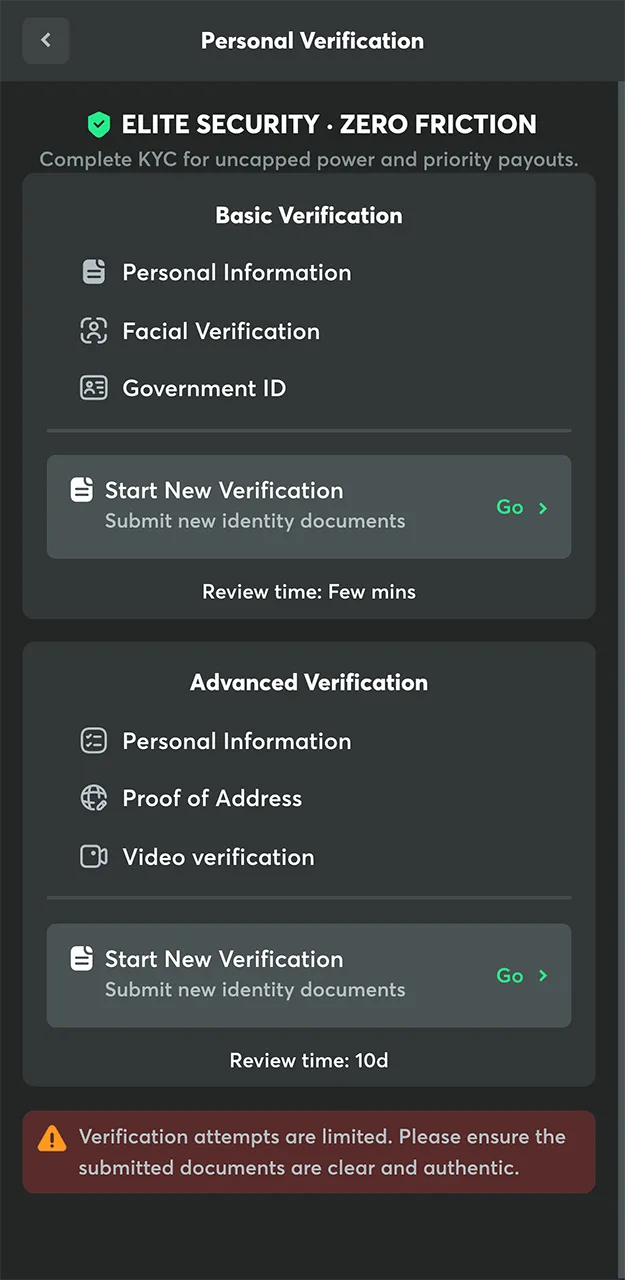
Task: Click the 'Complete KYC for uncapped power' subtitle
Action: click(x=309, y=159)
